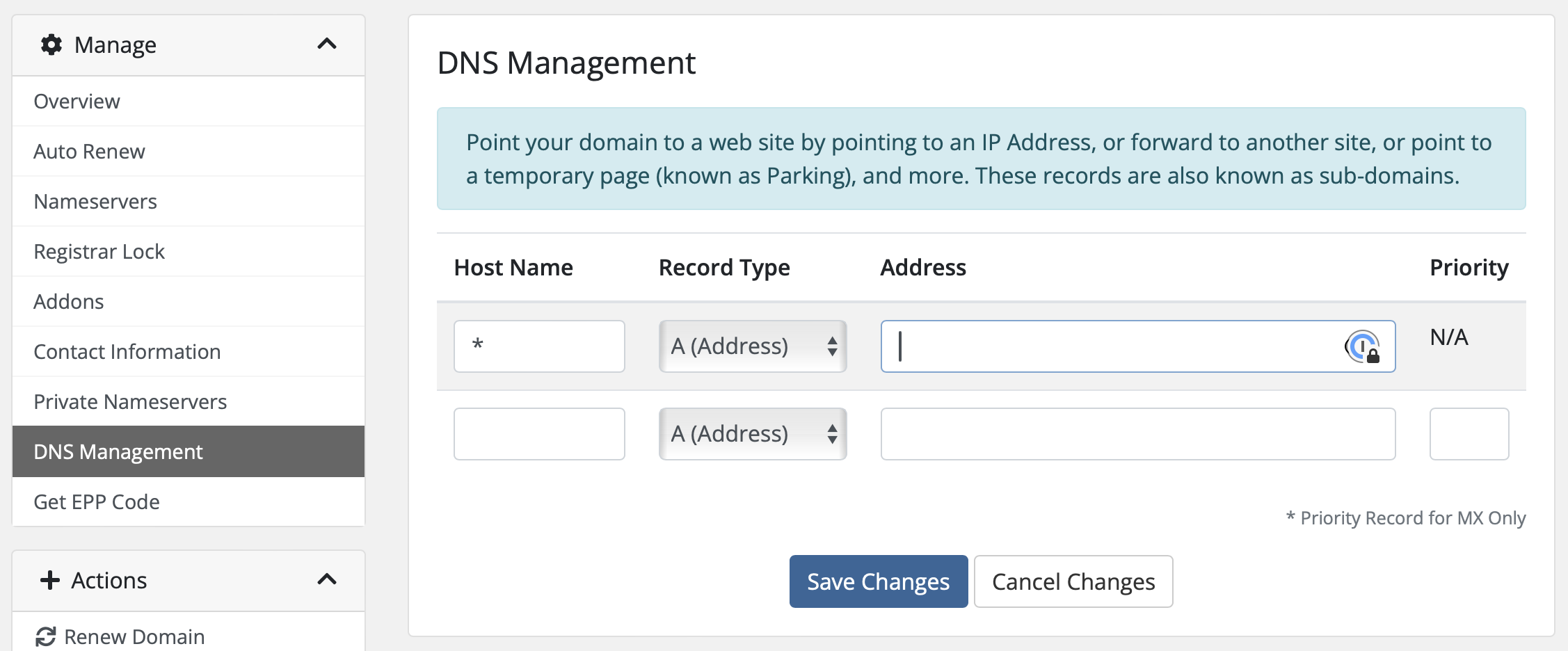The width and height of the screenshot is (1568, 651).
Task: Click the Actions plus icon
Action: tap(50, 580)
